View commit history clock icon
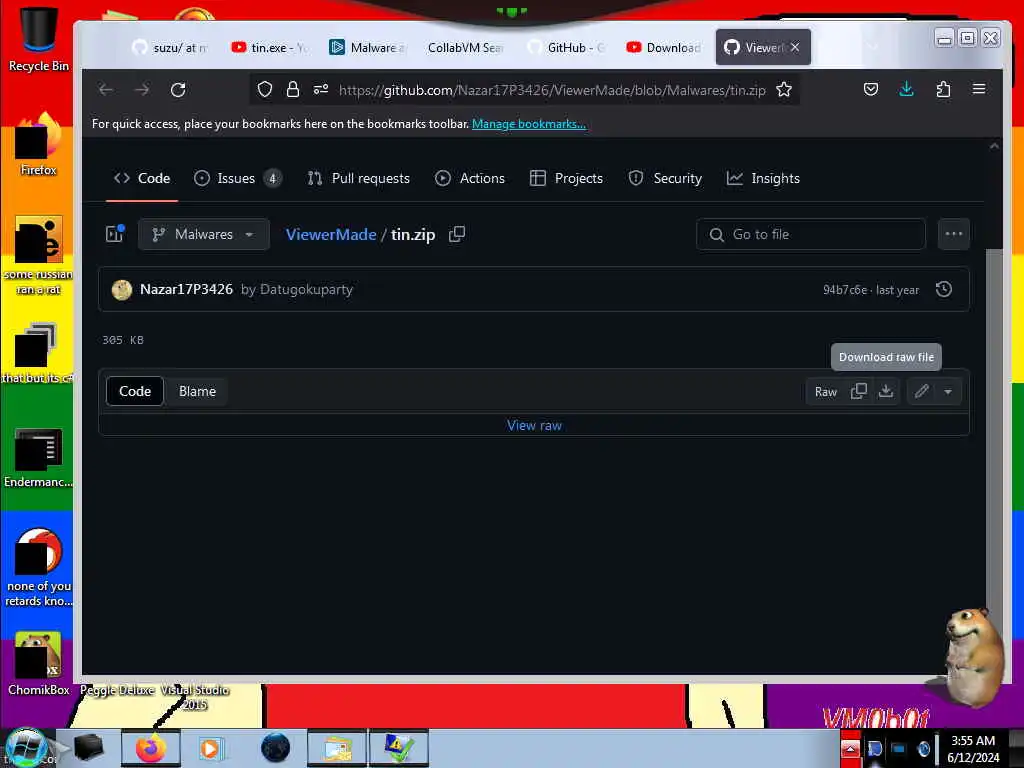The image size is (1024, 768). click(944, 289)
